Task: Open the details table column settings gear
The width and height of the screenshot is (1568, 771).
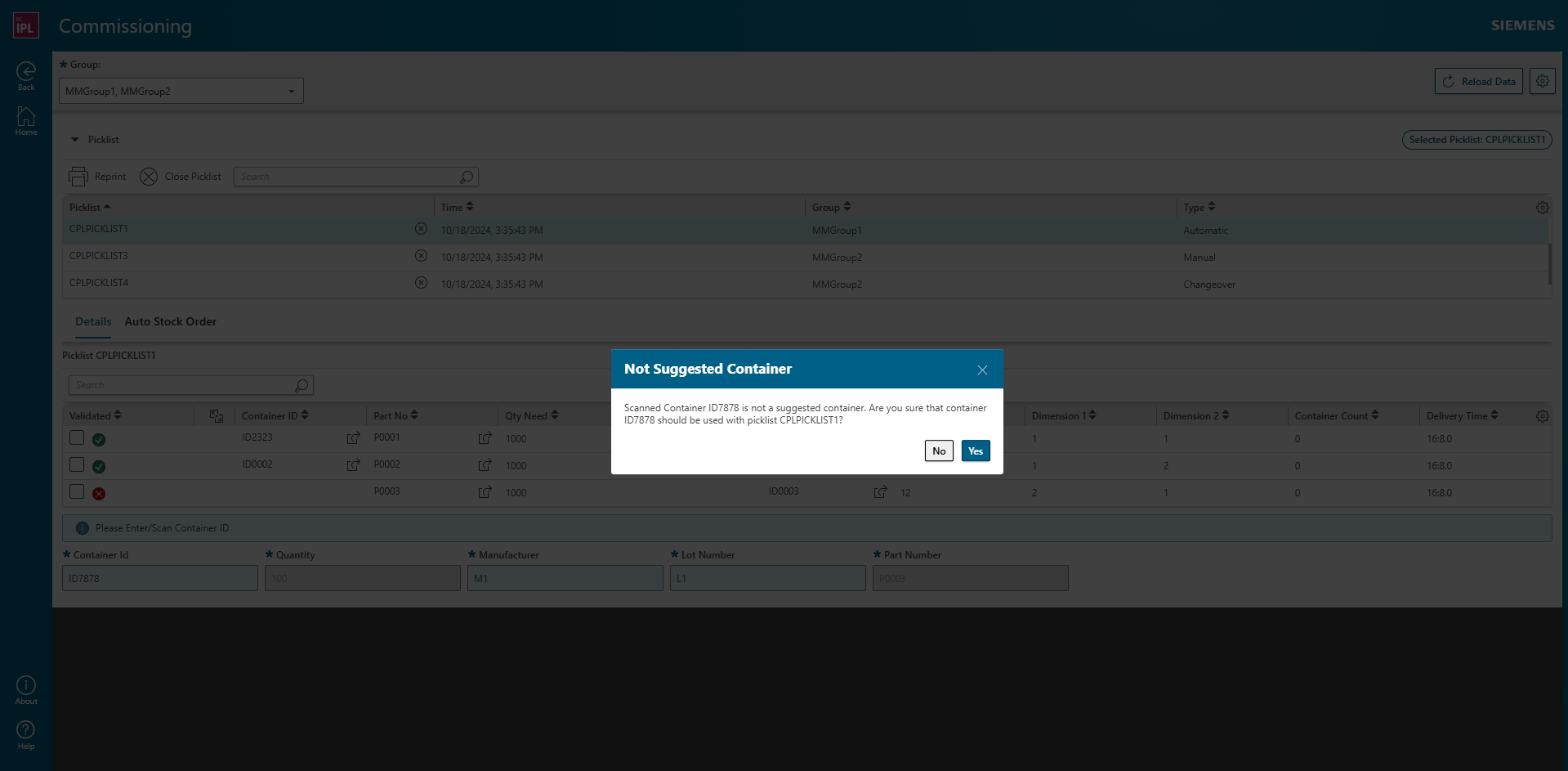Action: pos(1542,415)
